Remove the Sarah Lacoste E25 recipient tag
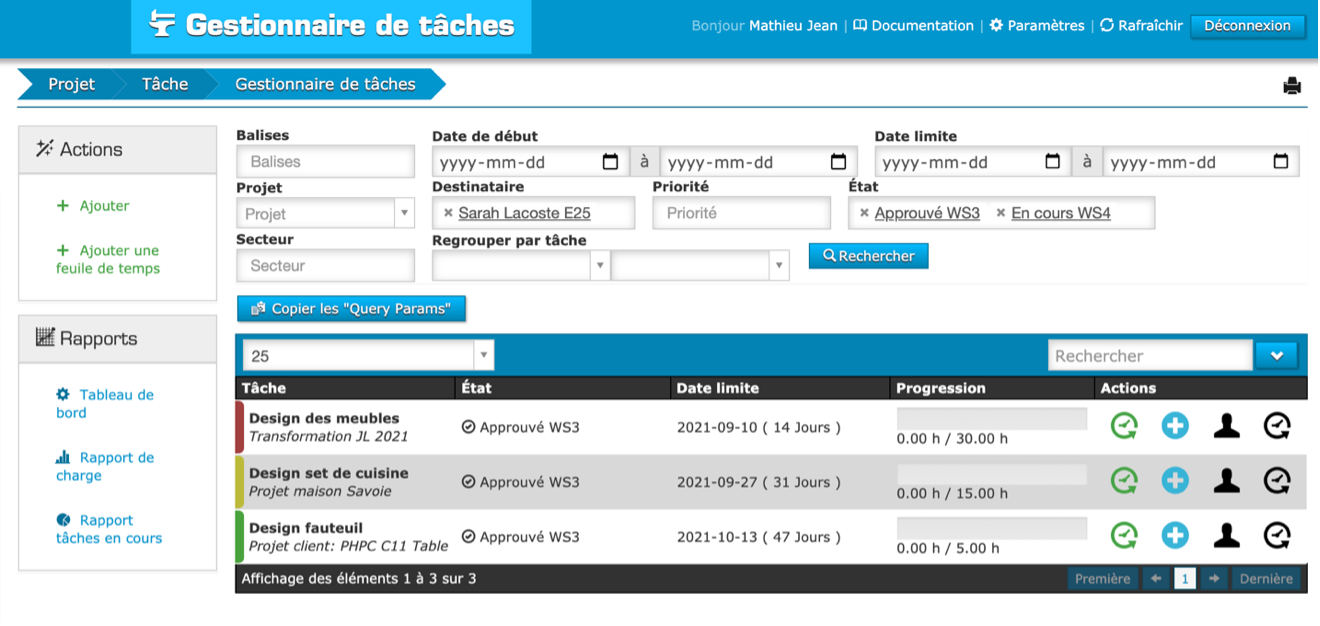 coord(448,213)
